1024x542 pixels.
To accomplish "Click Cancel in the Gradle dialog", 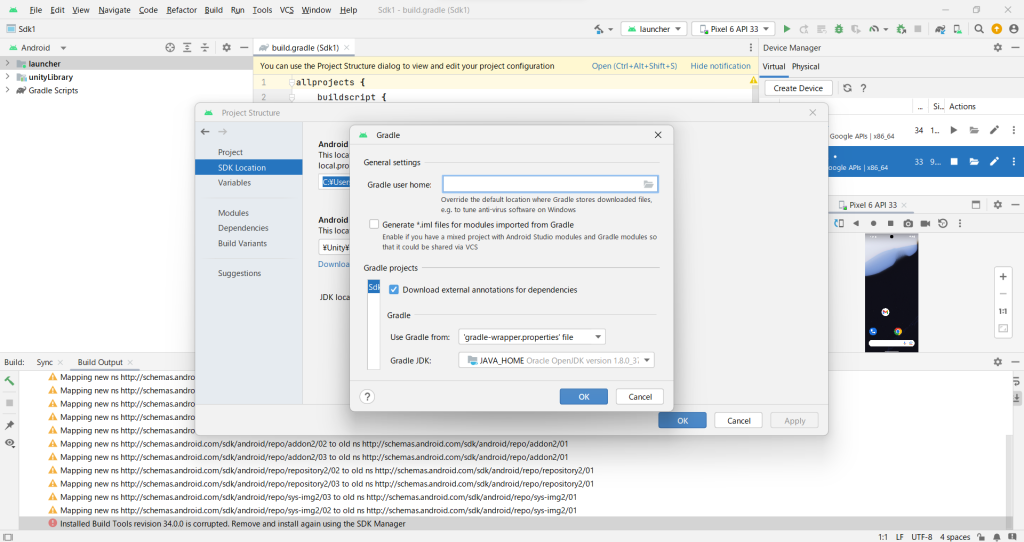I will [x=640, y=396].
